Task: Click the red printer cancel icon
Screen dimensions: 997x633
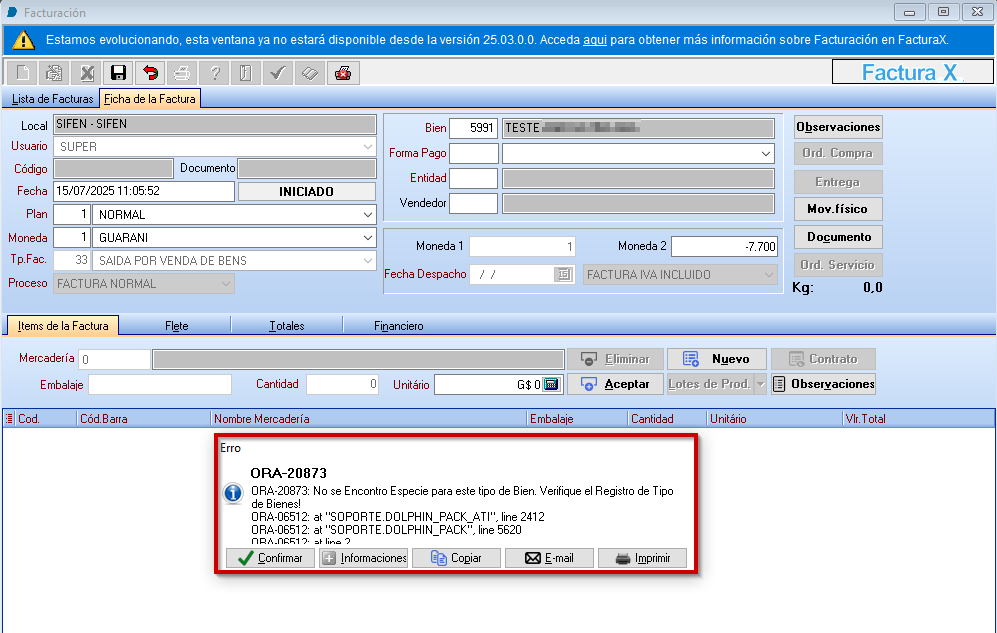Action: (x=343, y=73)
